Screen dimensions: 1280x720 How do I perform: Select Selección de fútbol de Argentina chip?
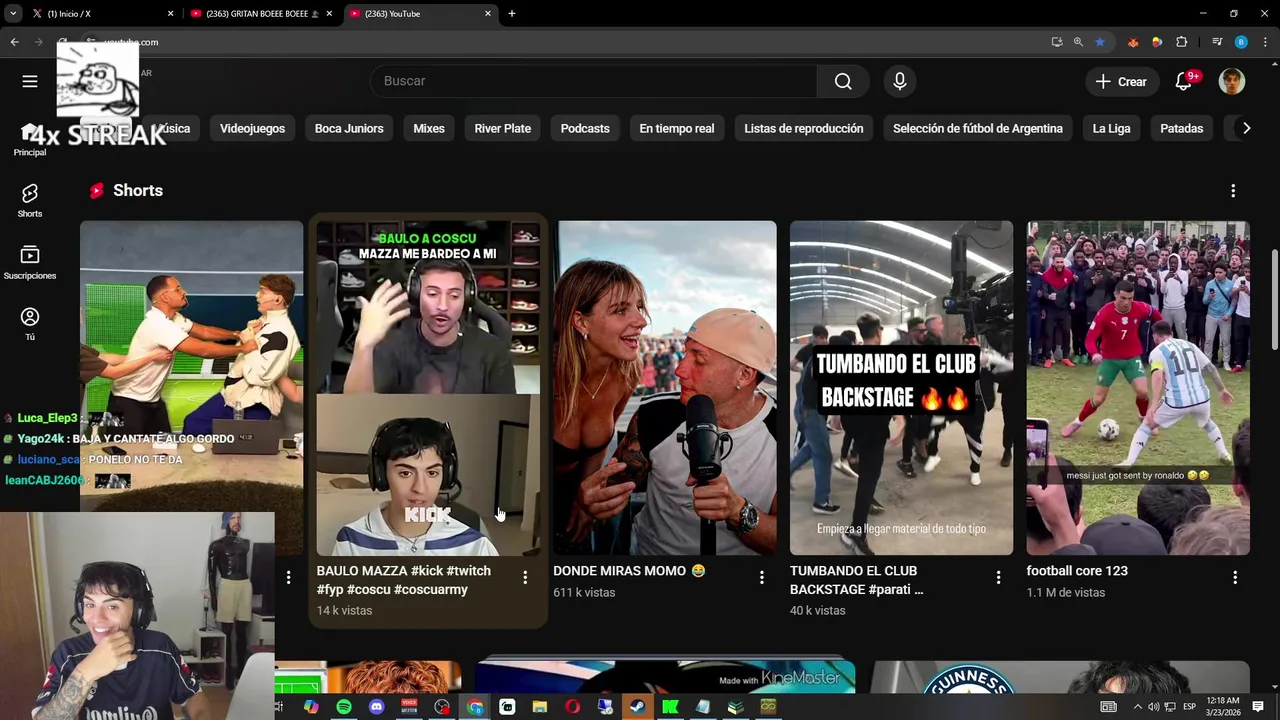(978, 129)
